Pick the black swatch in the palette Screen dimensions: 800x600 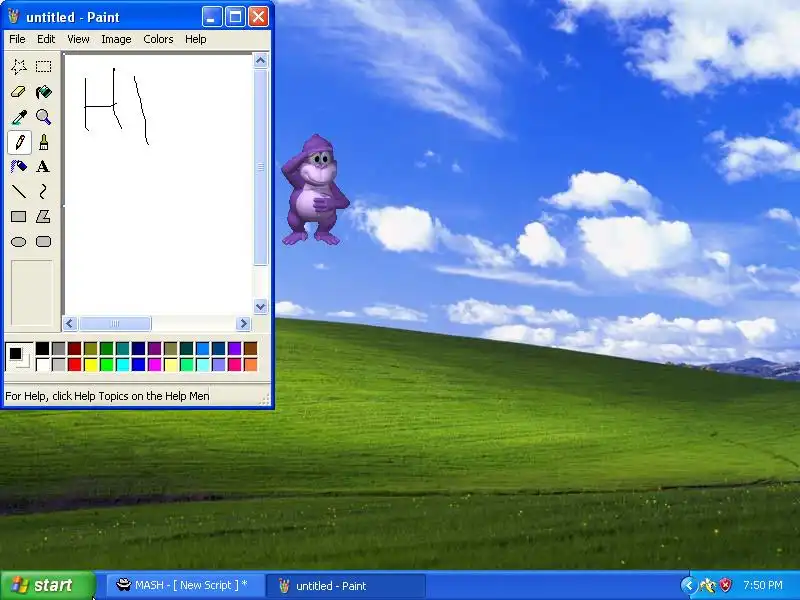point(42,348)
